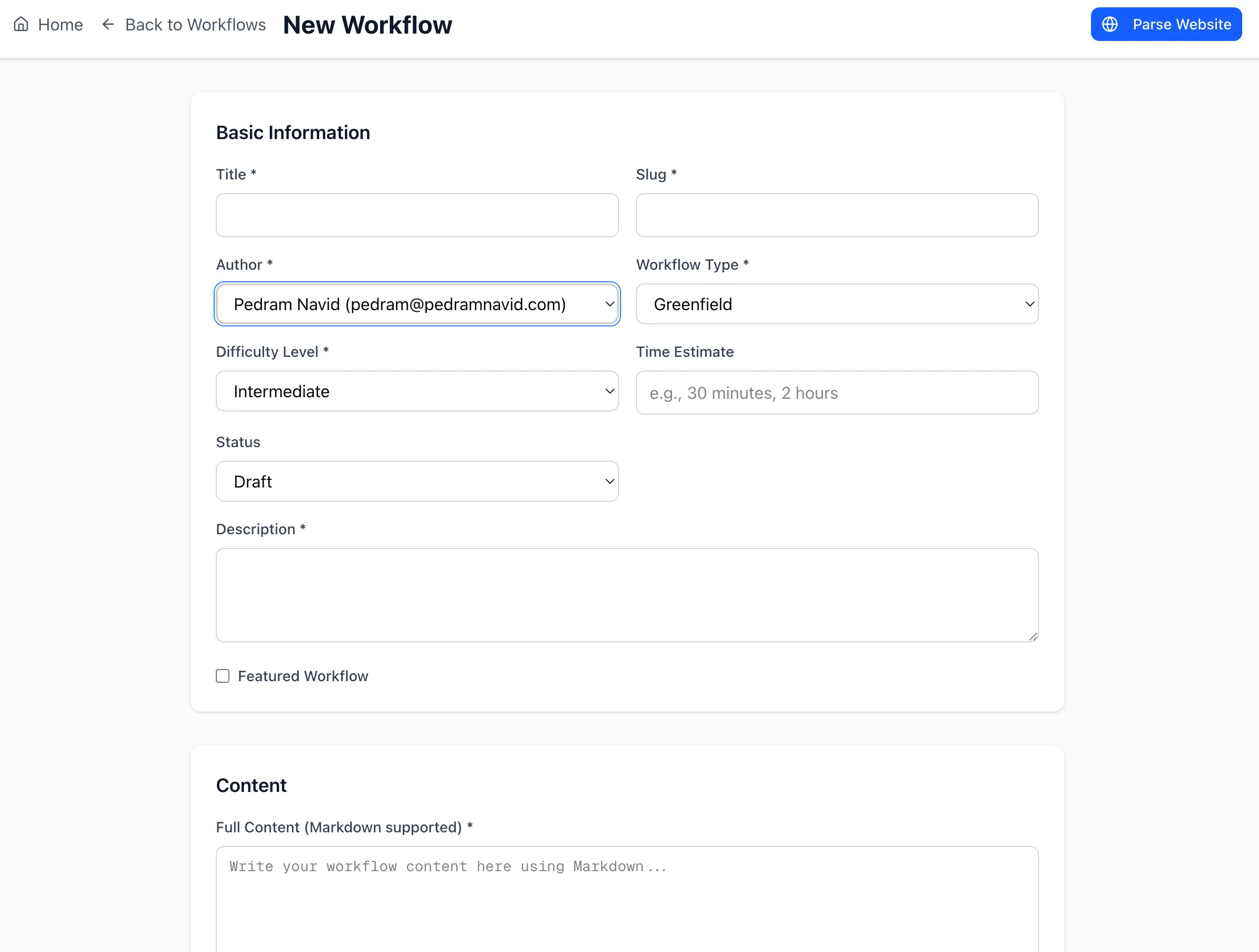1259x952 pixels.
Task: Click the globe icon on Parse Website button
Action: coord(1110,24)
